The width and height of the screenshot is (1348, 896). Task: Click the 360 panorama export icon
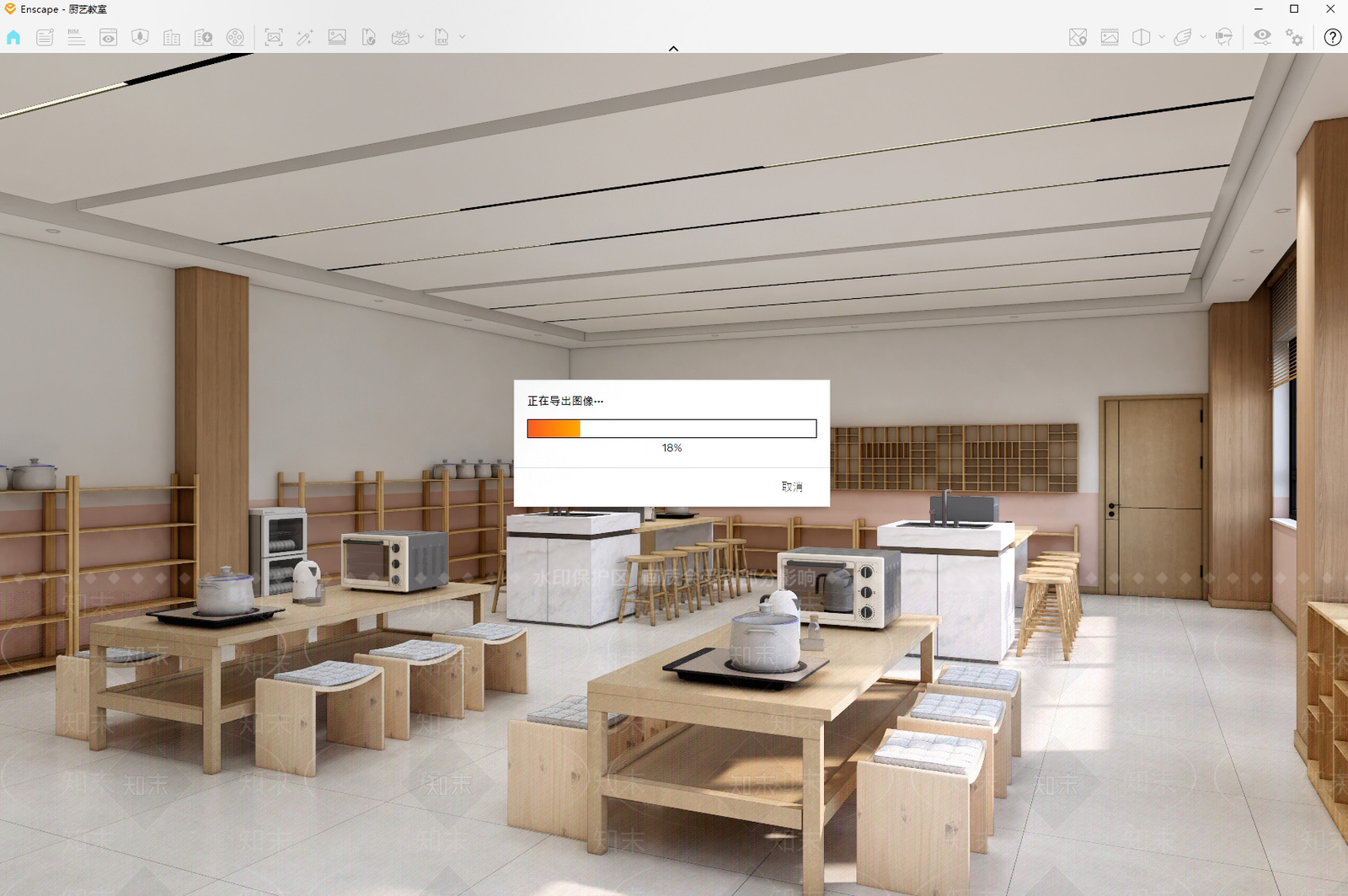point(400,37)
